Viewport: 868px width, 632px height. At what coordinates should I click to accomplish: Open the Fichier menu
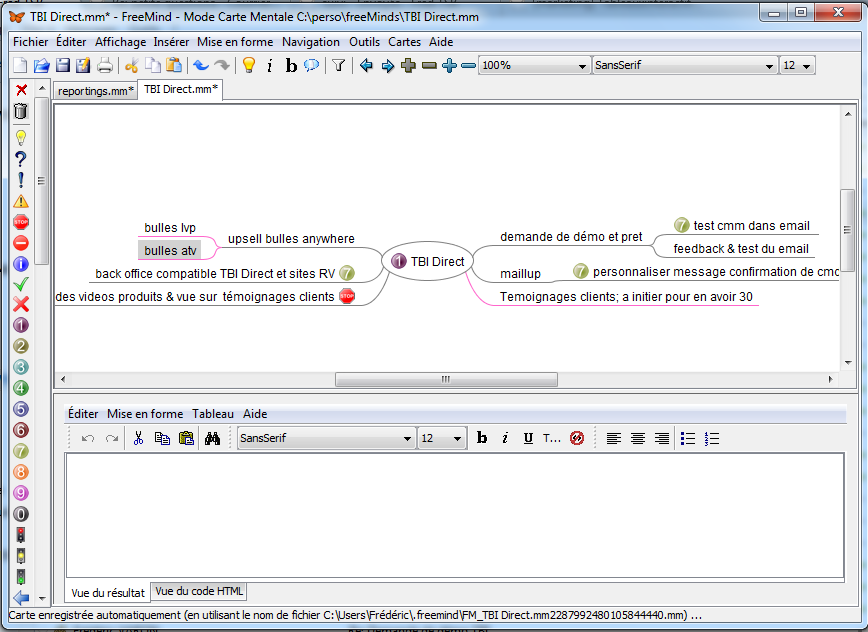(30, 42)
